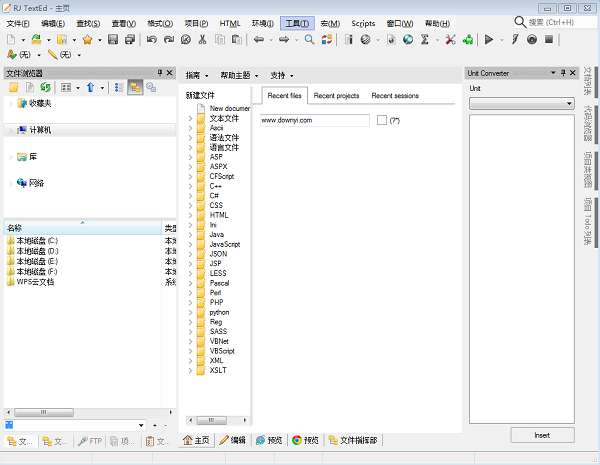The width and height of the screenshot is (600, 465).
Task: Switch to the Recent sessions tab
Action: click(395, 96)
